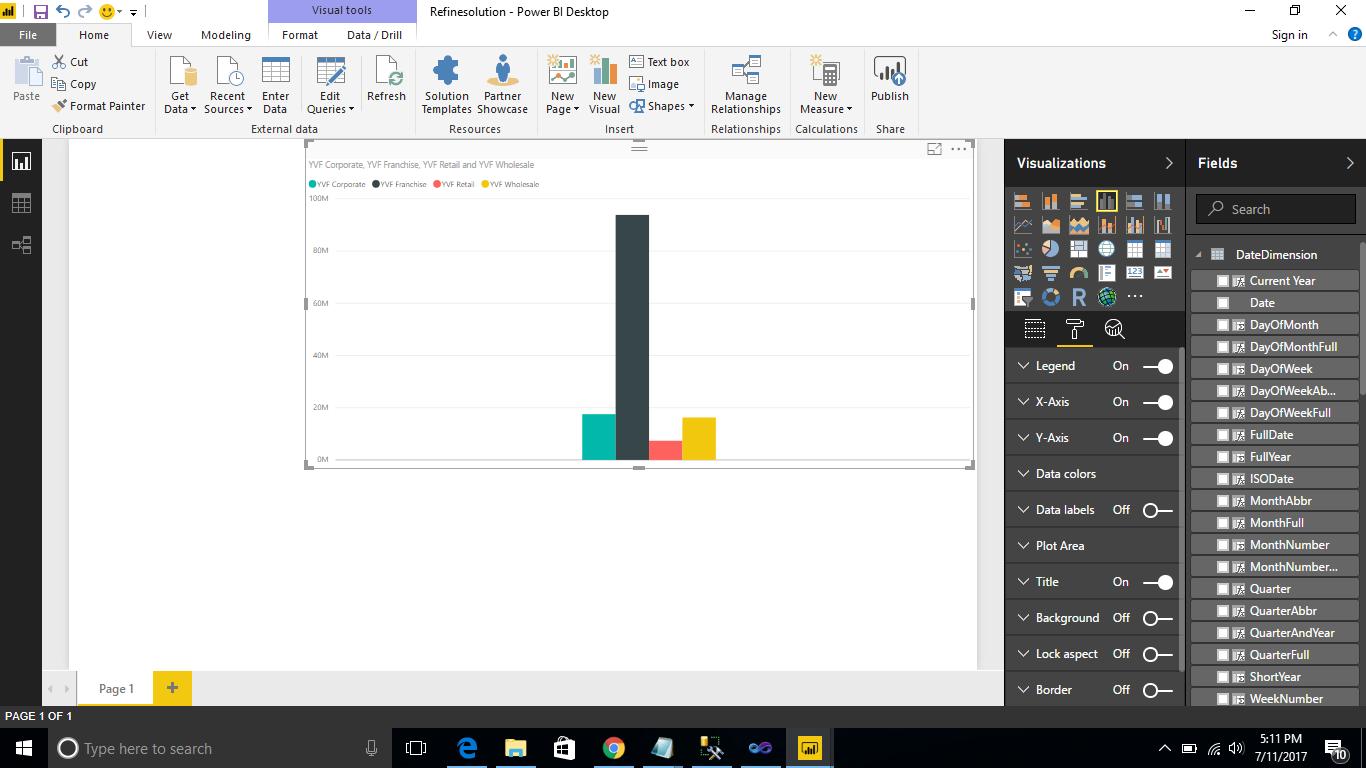Choose the R script visual icon

[1078, 297]
